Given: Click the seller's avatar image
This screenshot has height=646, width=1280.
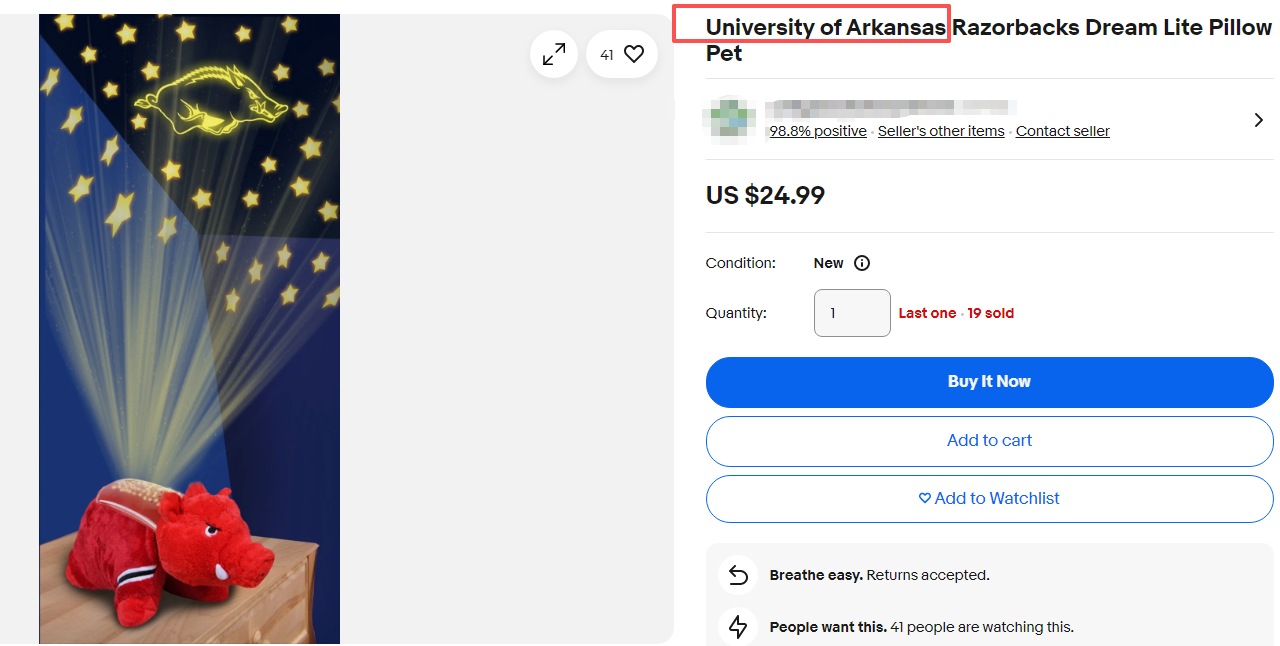Looking at the screenshot, I should (x=732, y=118).
